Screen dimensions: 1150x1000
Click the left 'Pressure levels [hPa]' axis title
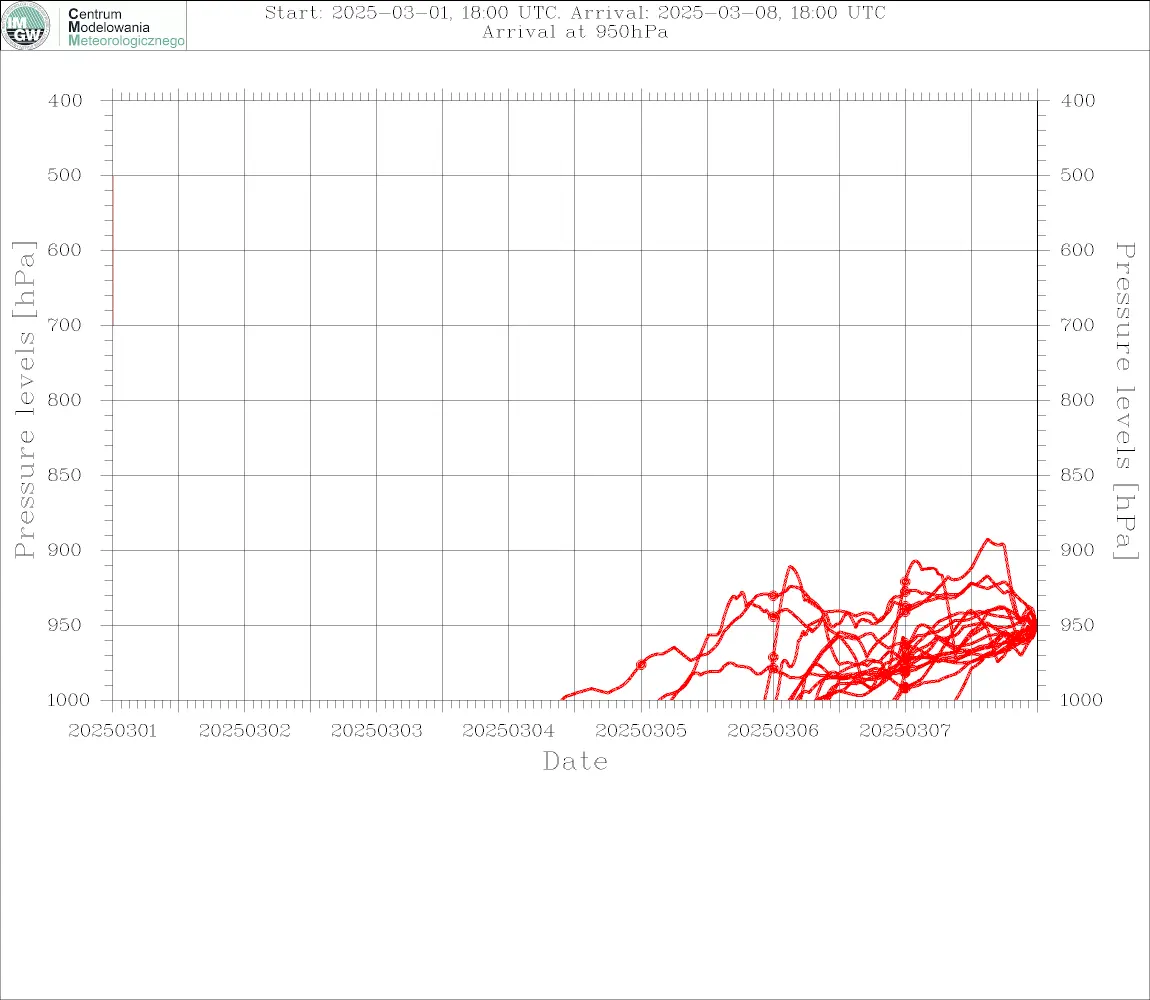24,400
